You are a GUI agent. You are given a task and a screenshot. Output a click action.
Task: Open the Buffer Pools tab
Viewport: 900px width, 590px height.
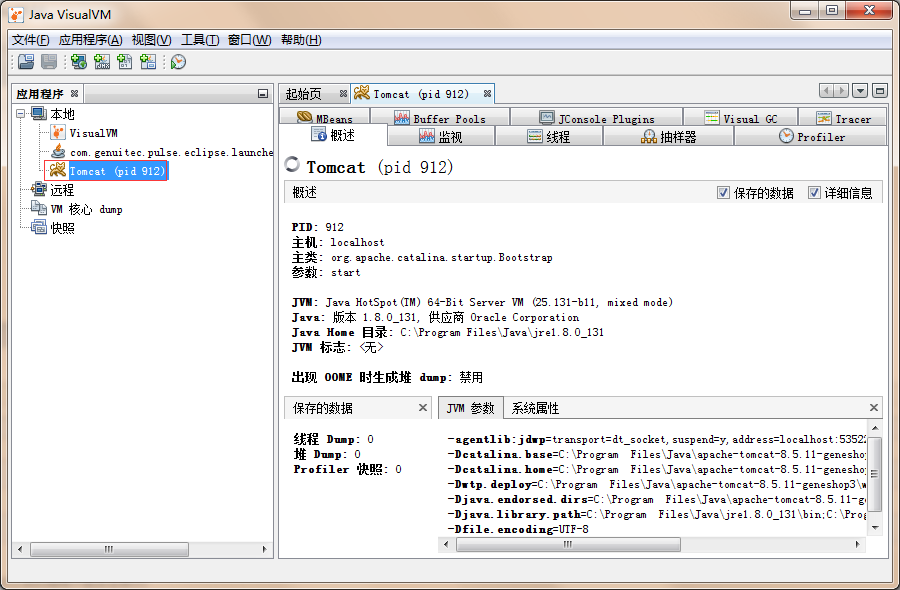[440, 118]
